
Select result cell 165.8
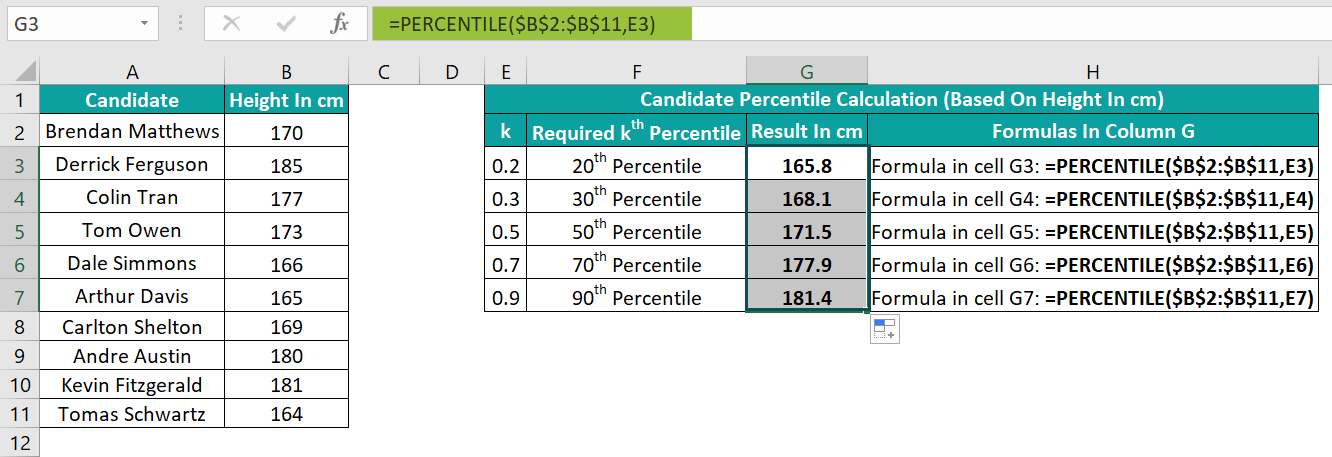point(807,165)
